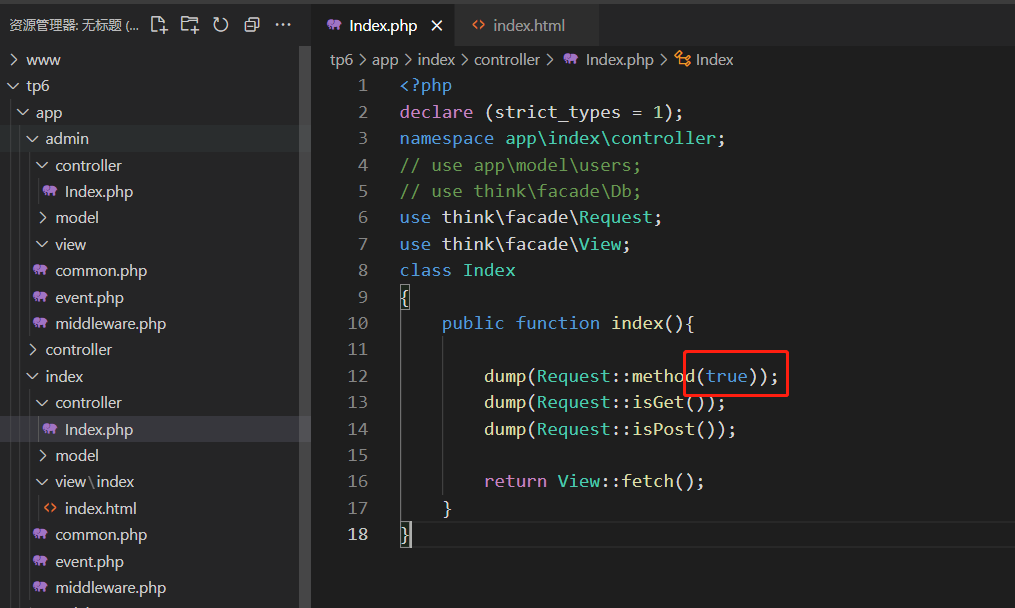
Task: Collapse the admin folder
Action: (155, 139)
